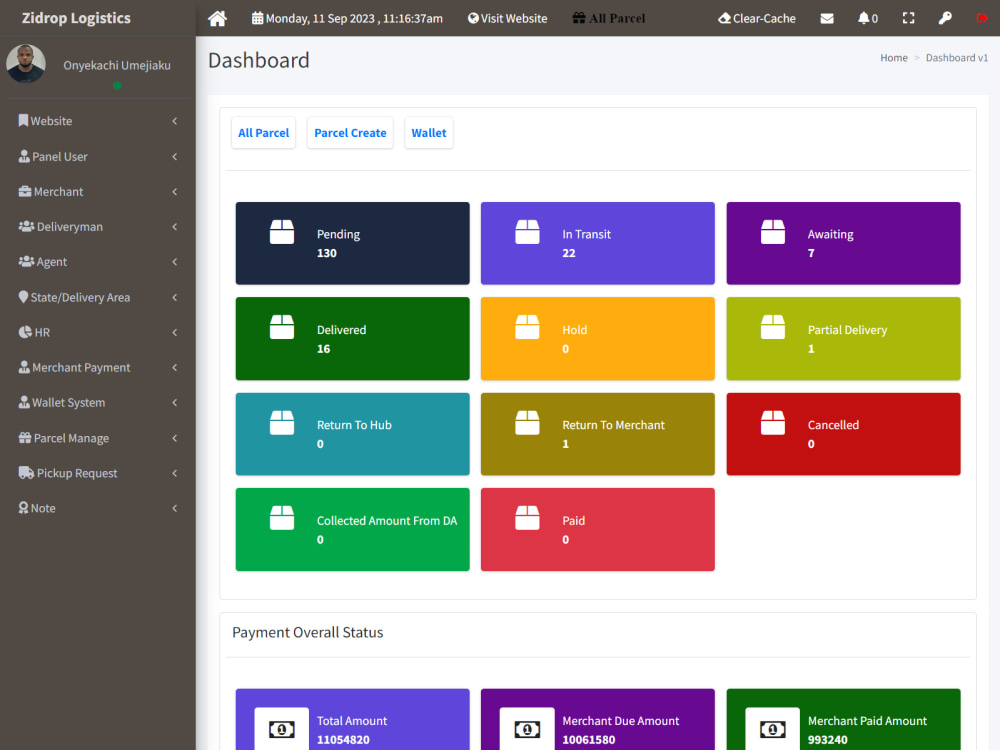
Task: Expand the Website menu chevron
Action: pyautogui.click(x=175, y=121)
